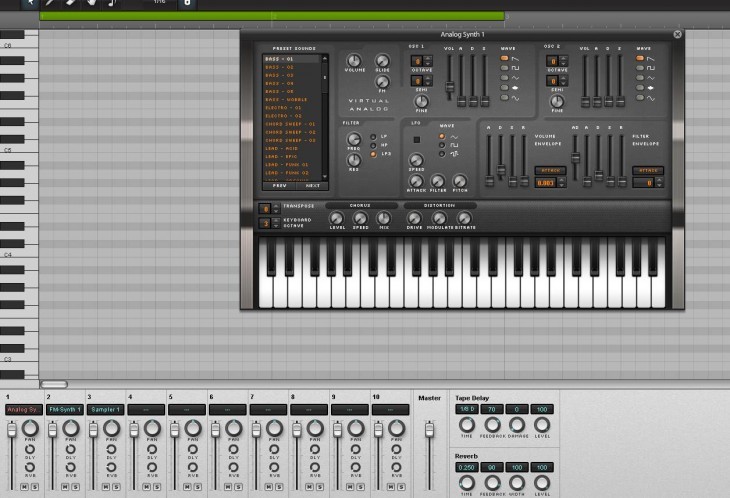Select sawtooth wave for OSC 2
Screen dimensions: 730x498
(640, 58)
